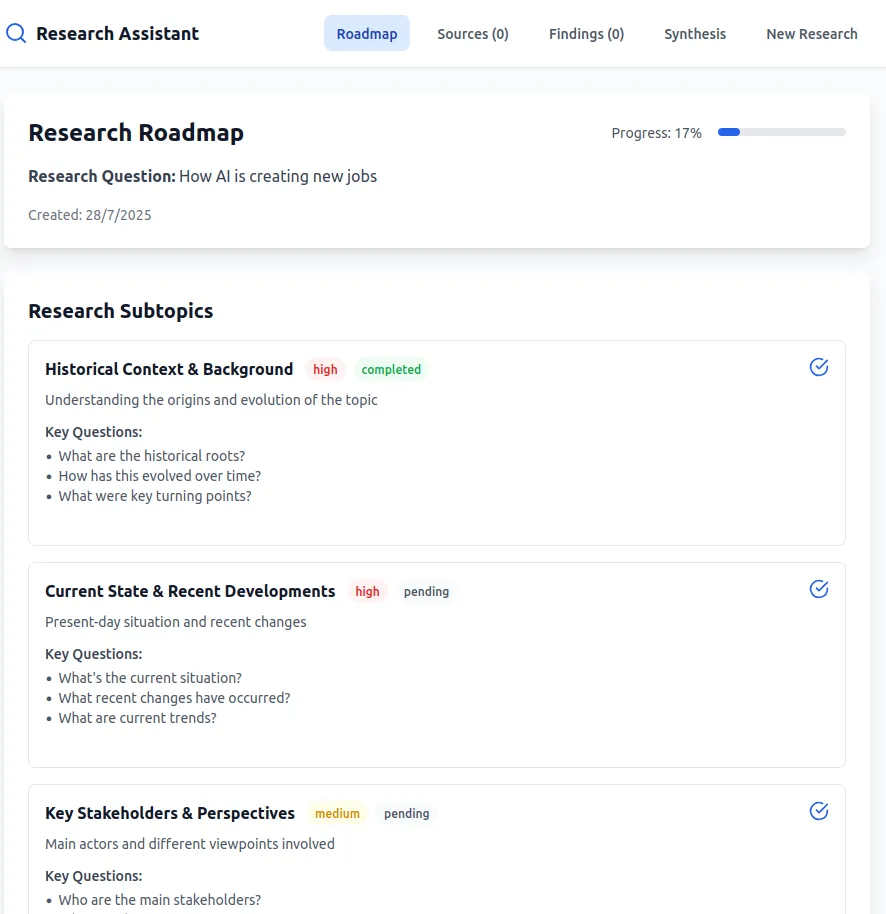Select 'Who are the main stakeholders?' question
Screen dimensions: 886x914
pyautogui.click(x=160, y=900)
